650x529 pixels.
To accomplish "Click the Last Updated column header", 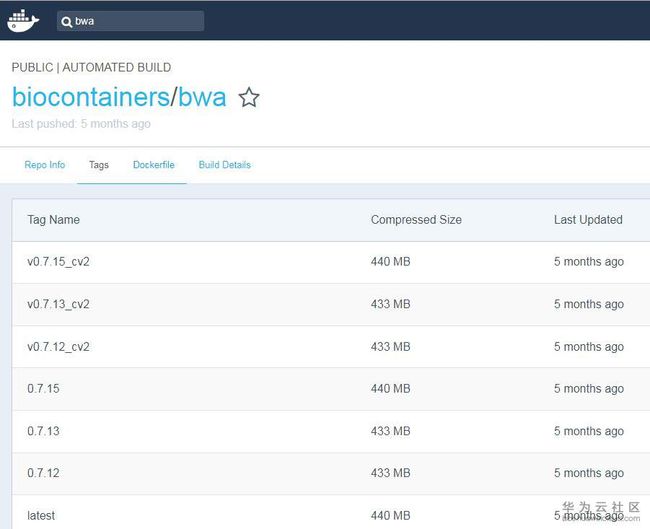I will click(588, 220).
